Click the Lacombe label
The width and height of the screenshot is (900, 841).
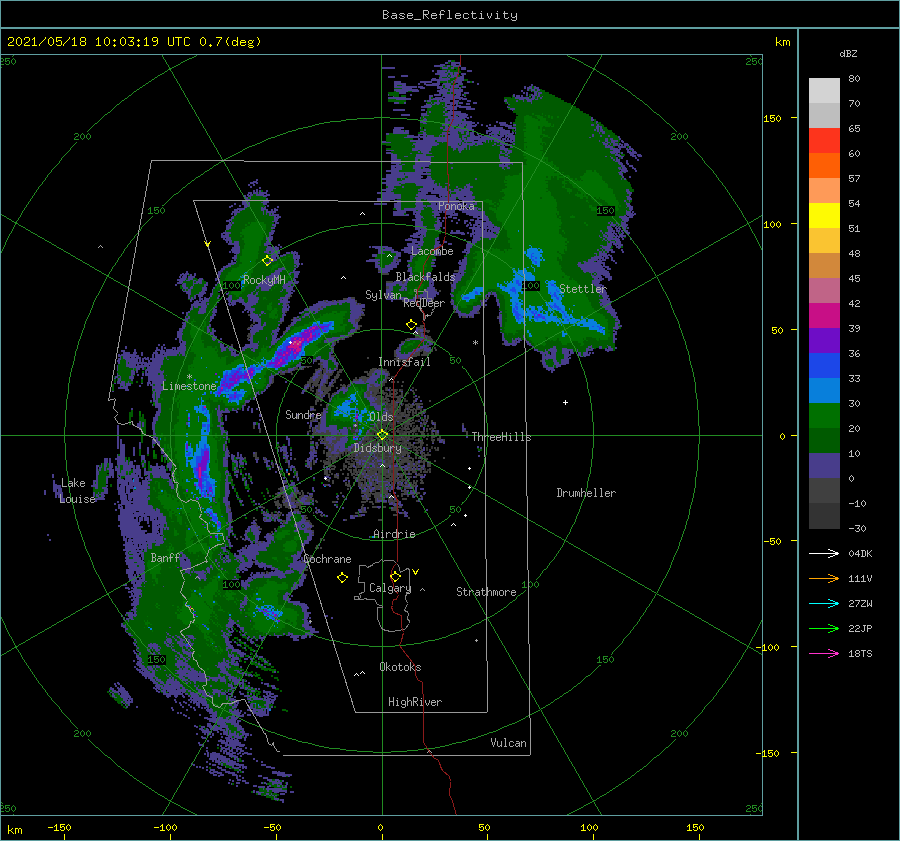(432, 251)
